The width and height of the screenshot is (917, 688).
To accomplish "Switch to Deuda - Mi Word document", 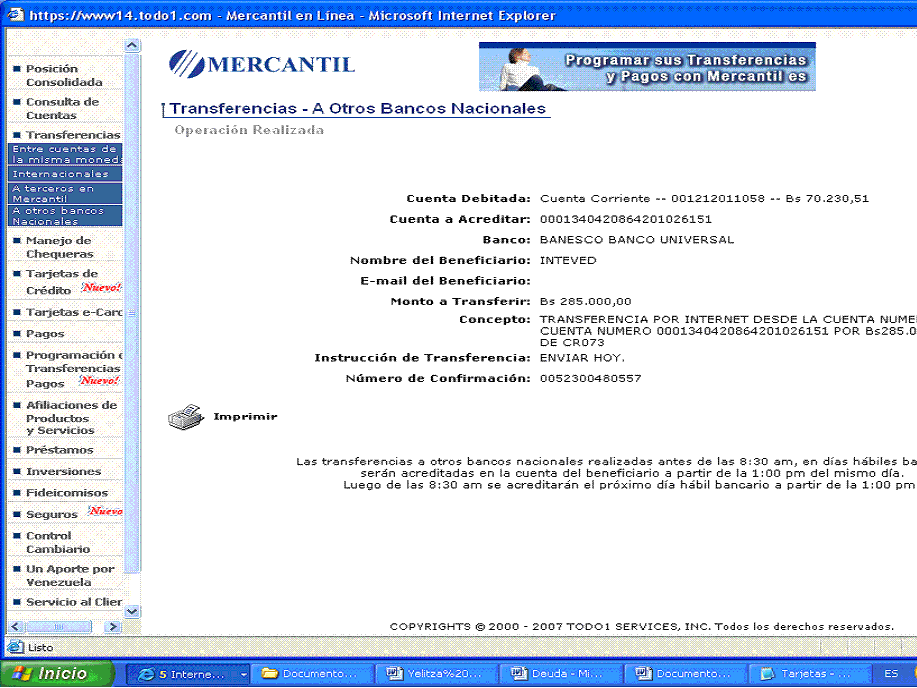I will pos(560,674).
